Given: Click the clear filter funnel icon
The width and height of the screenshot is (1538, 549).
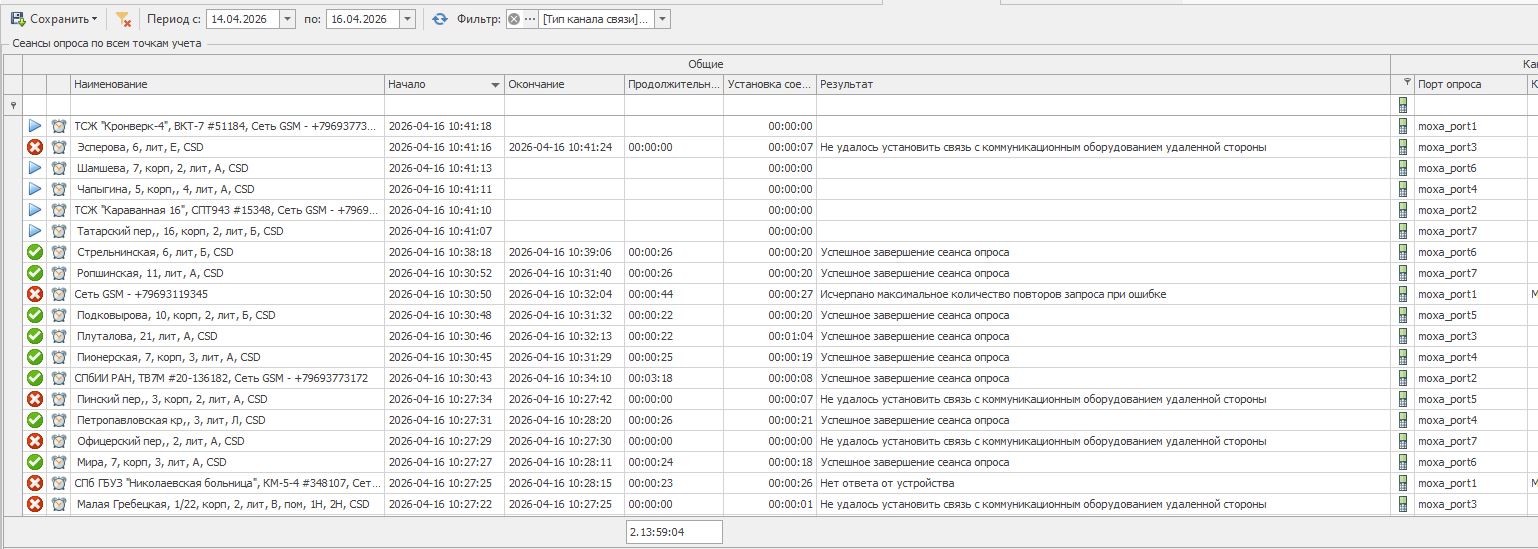Looking at the screenshot, I should tap(123, 19).
